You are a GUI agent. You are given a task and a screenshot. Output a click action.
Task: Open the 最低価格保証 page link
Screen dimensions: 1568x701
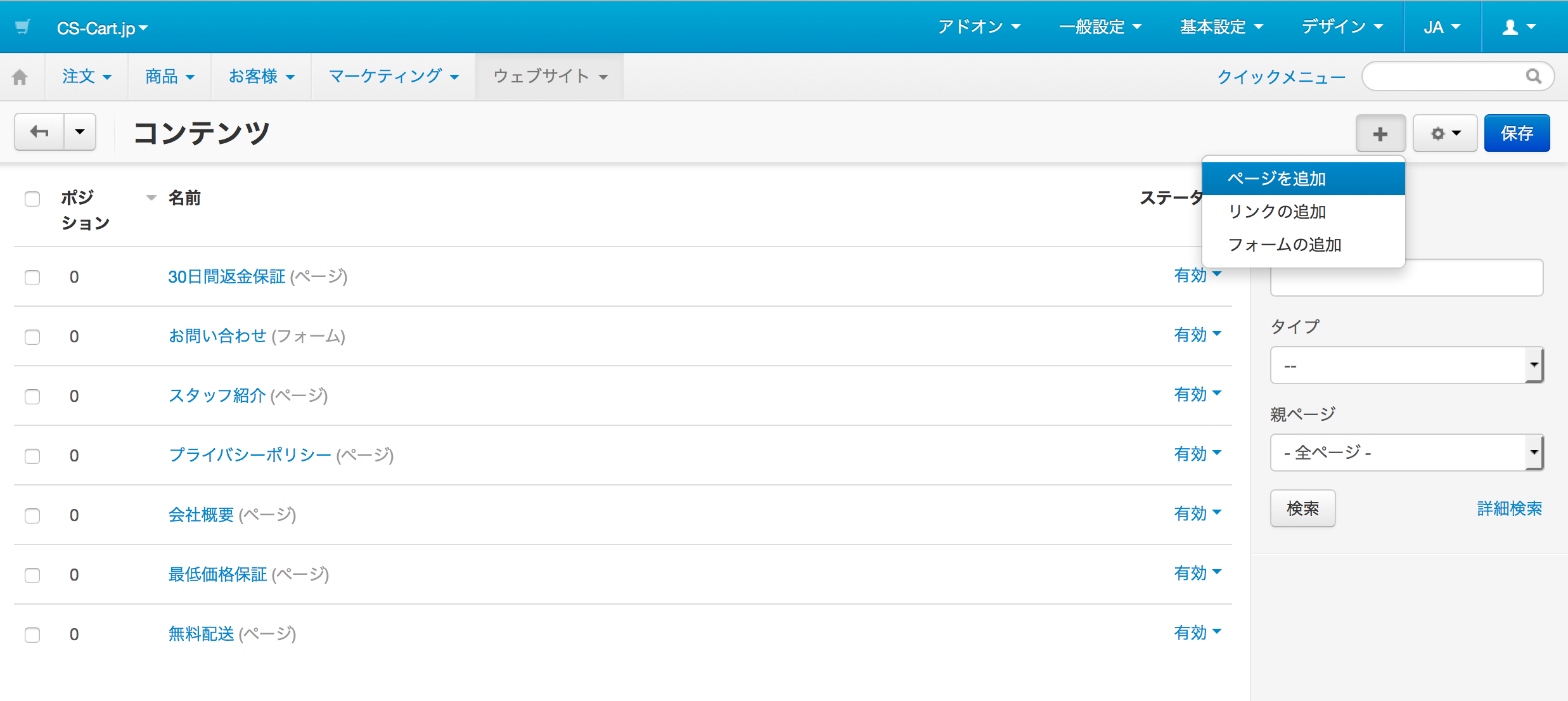coord(217,574)
